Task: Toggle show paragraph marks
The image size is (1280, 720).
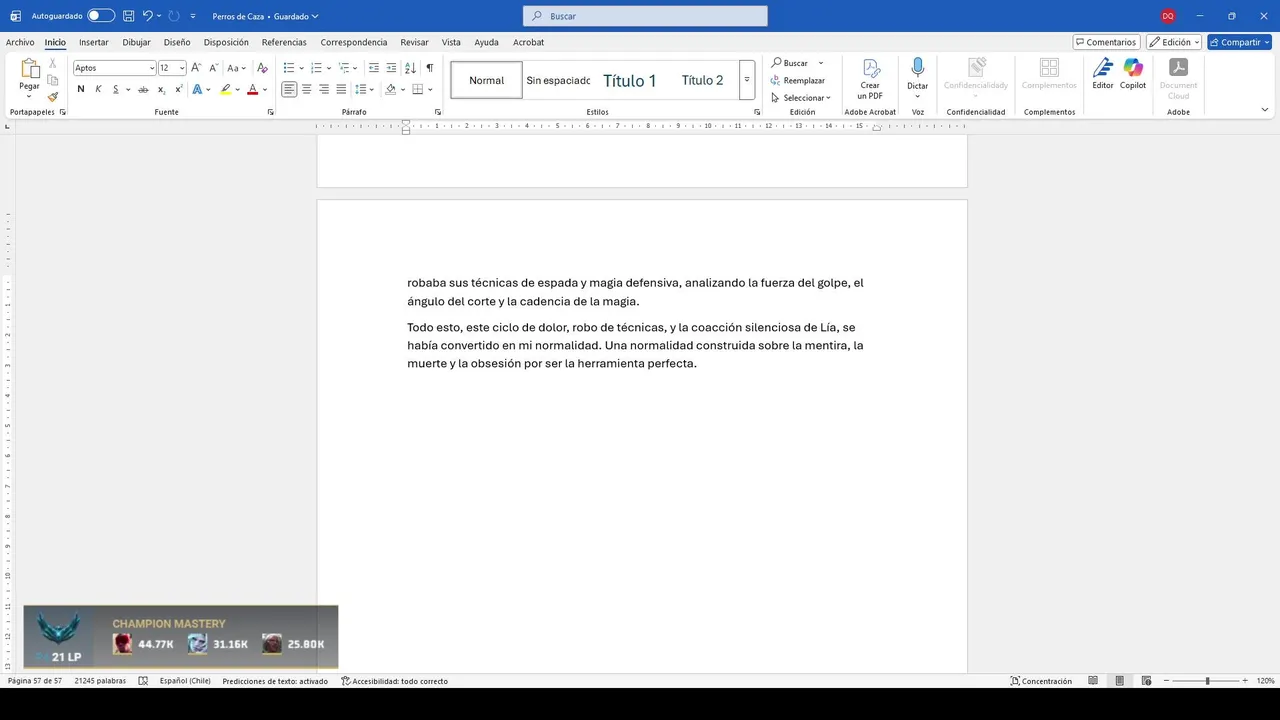Action: coord(429,68)
